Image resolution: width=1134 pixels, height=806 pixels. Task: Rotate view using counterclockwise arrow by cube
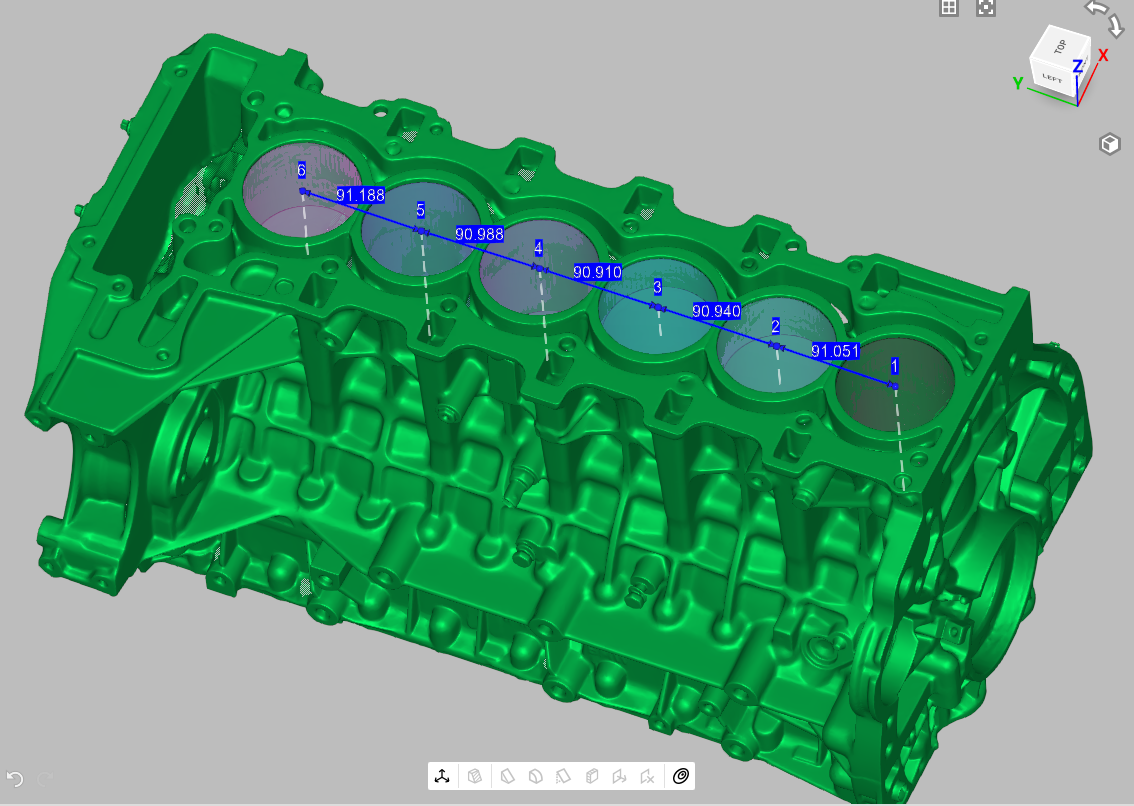click(x=1097, y=8)
